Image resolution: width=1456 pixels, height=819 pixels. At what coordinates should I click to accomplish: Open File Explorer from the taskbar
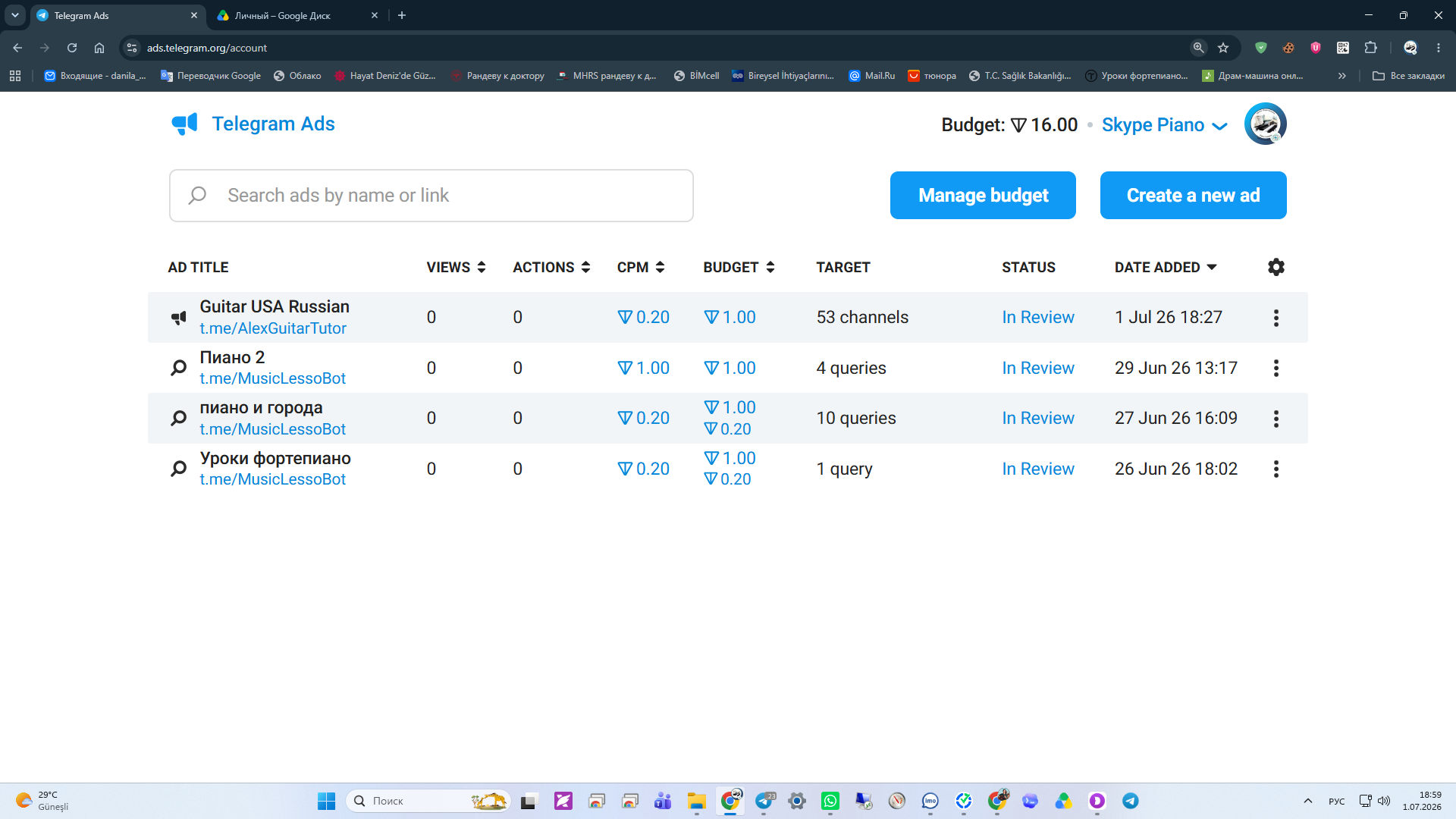tap(697, 801)
